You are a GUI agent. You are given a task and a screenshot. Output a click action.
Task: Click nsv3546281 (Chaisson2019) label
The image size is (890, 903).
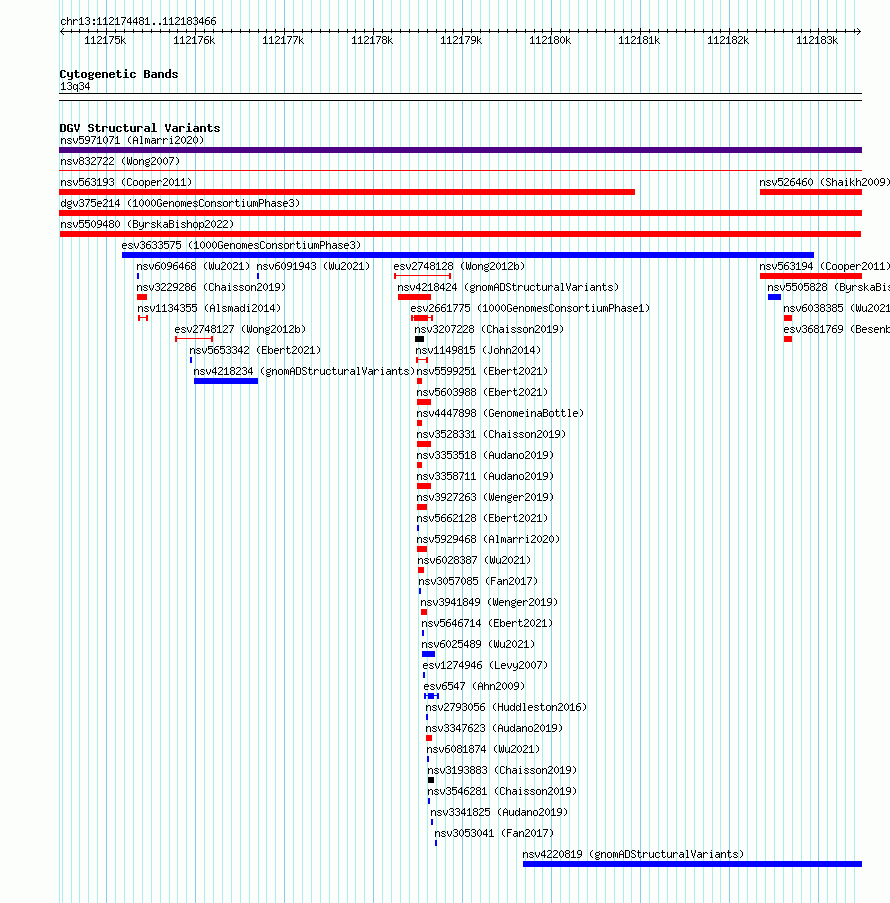502,791
